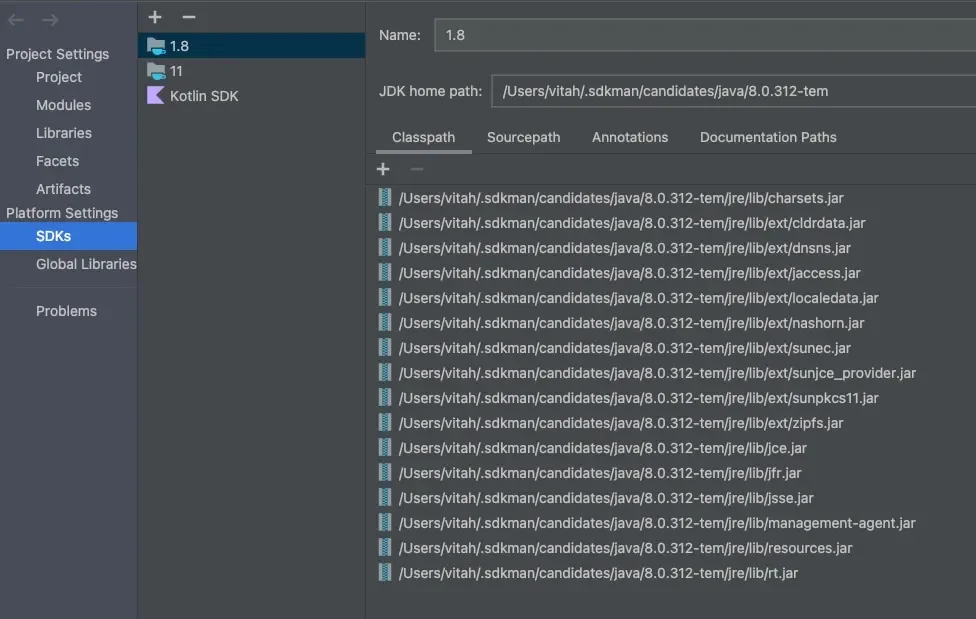Remove selected SDK with minus icon
976x619 pixels.
point(189,17)
